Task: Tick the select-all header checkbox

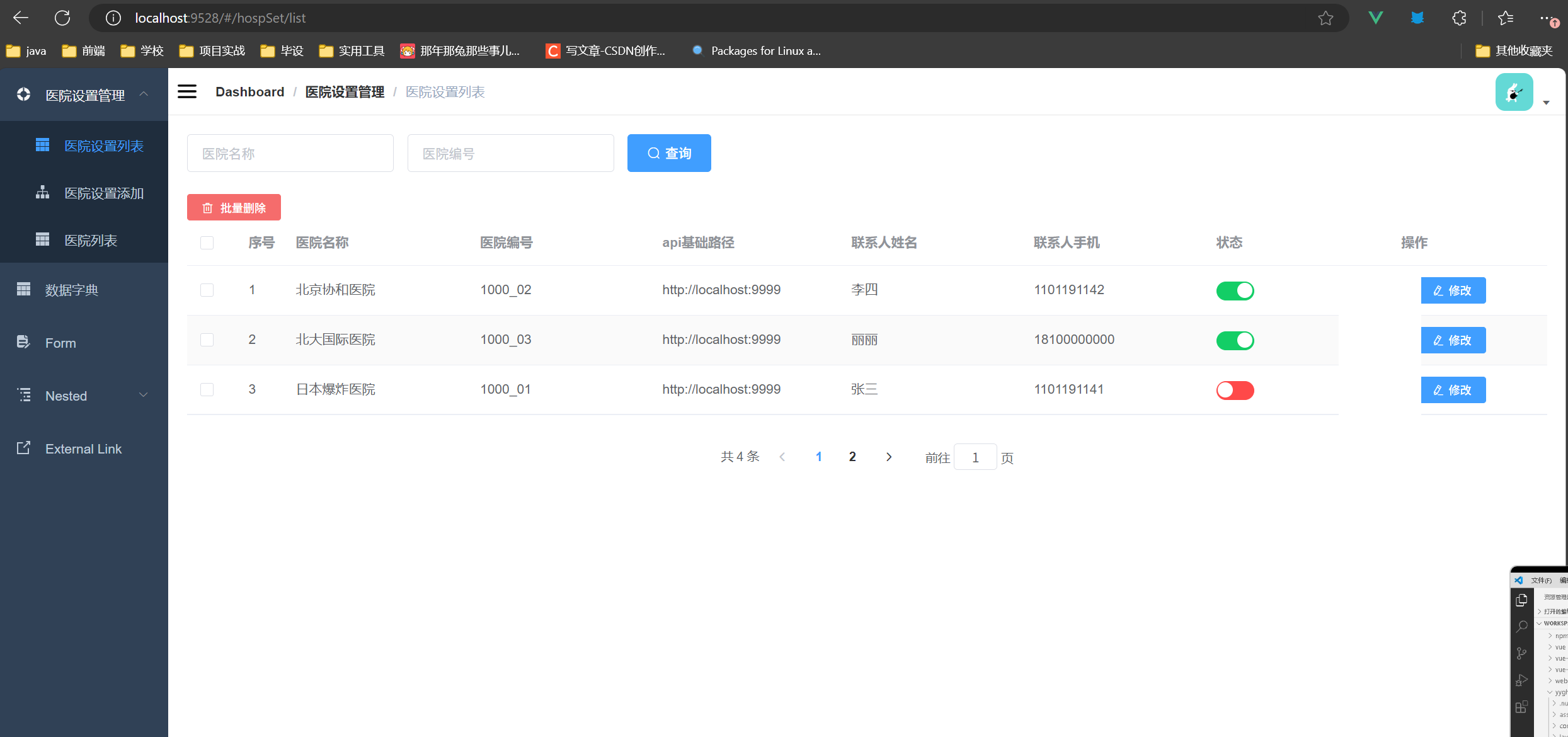Action: click(x=207, y=243)
